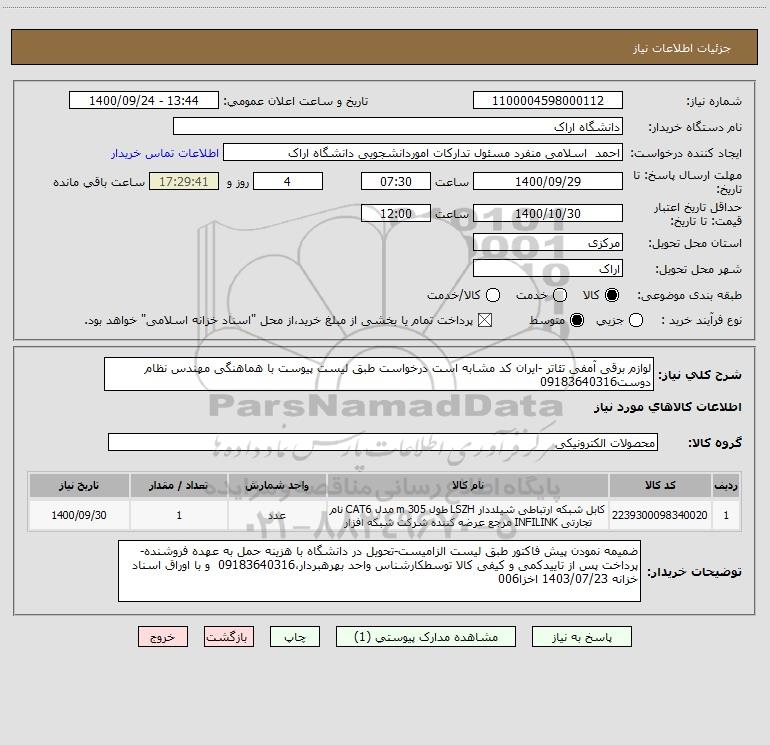Click price validity time 12:00
Viewport: 770px width, 745px height.
[x=396, y=213]
